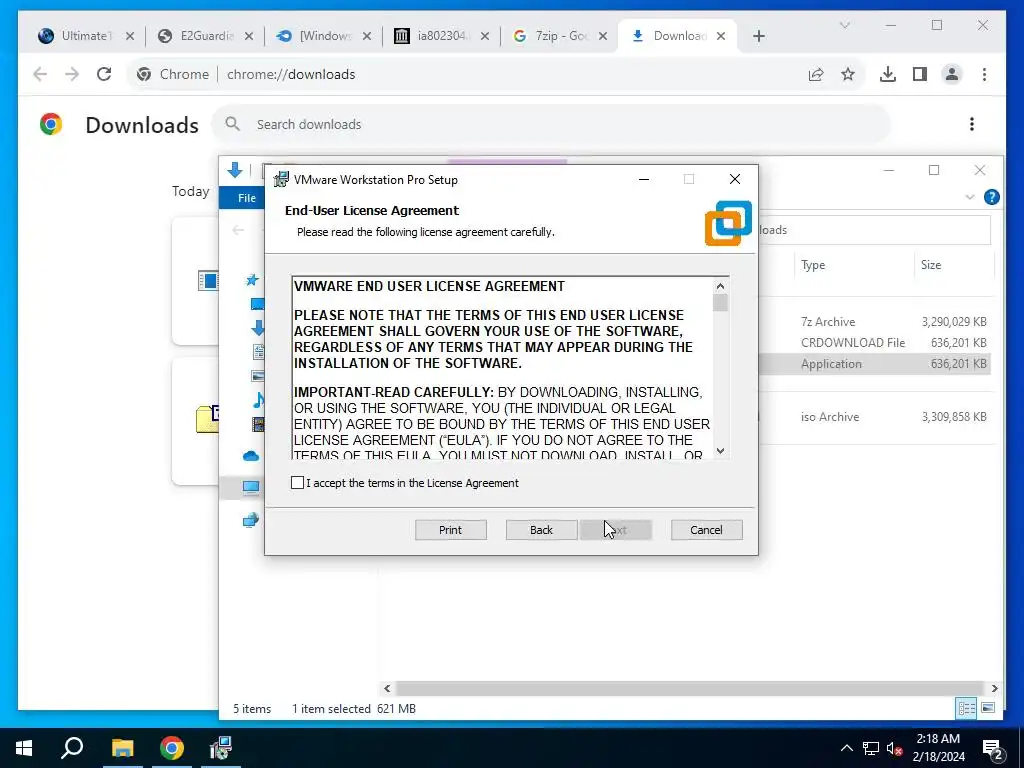Screen dimensions: 1024x768
Task: Open Chrome downloads toolbar icon
Action: [x=888, y=74]
